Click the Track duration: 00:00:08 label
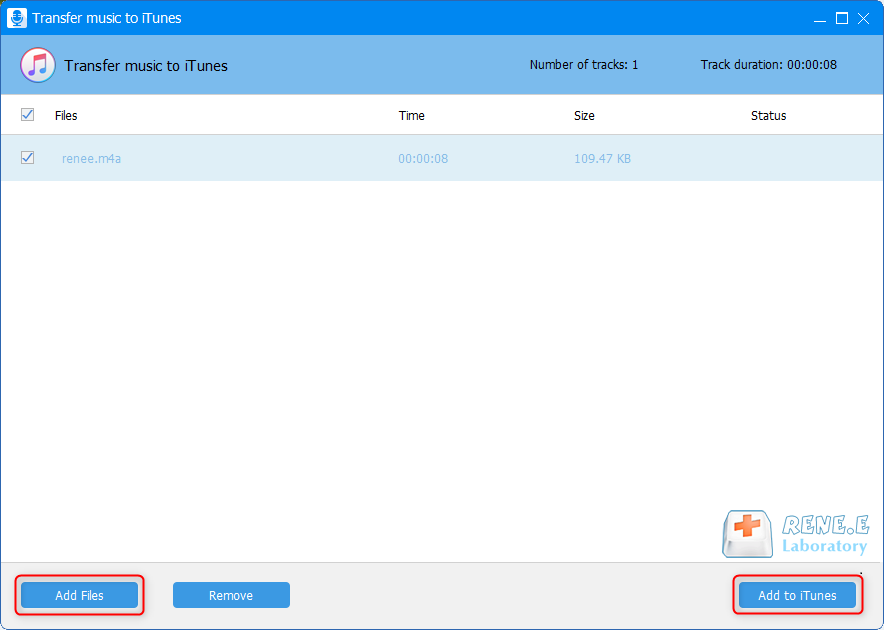Image resolution: width=884 pixels, height=630 pixels. click(x=769, y=65)
